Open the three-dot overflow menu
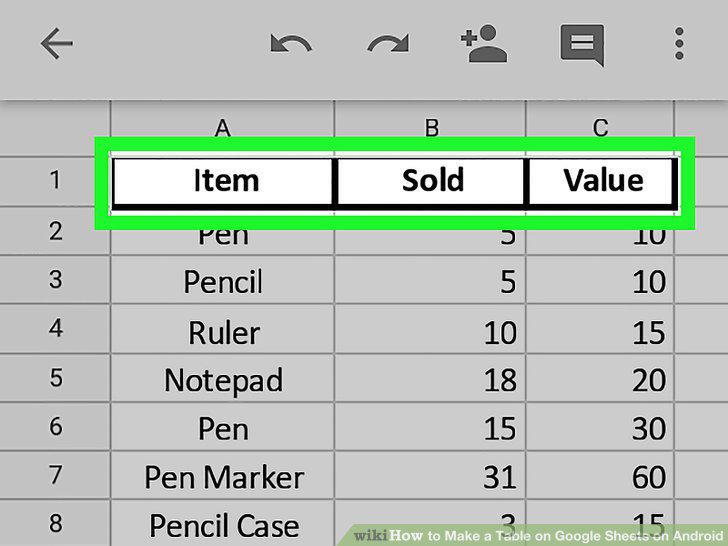The width and height of the screenshot is (728, 546). point(679,44)
